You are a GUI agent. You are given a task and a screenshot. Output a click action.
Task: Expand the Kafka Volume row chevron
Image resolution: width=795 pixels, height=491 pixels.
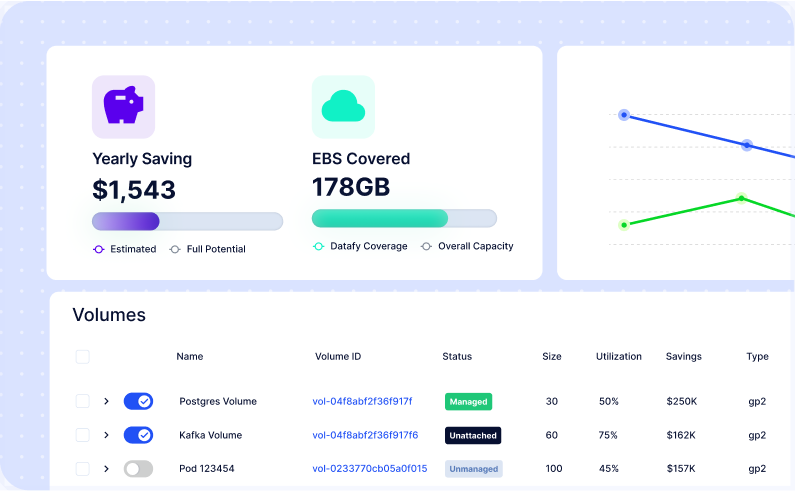[x=106, y=435]
